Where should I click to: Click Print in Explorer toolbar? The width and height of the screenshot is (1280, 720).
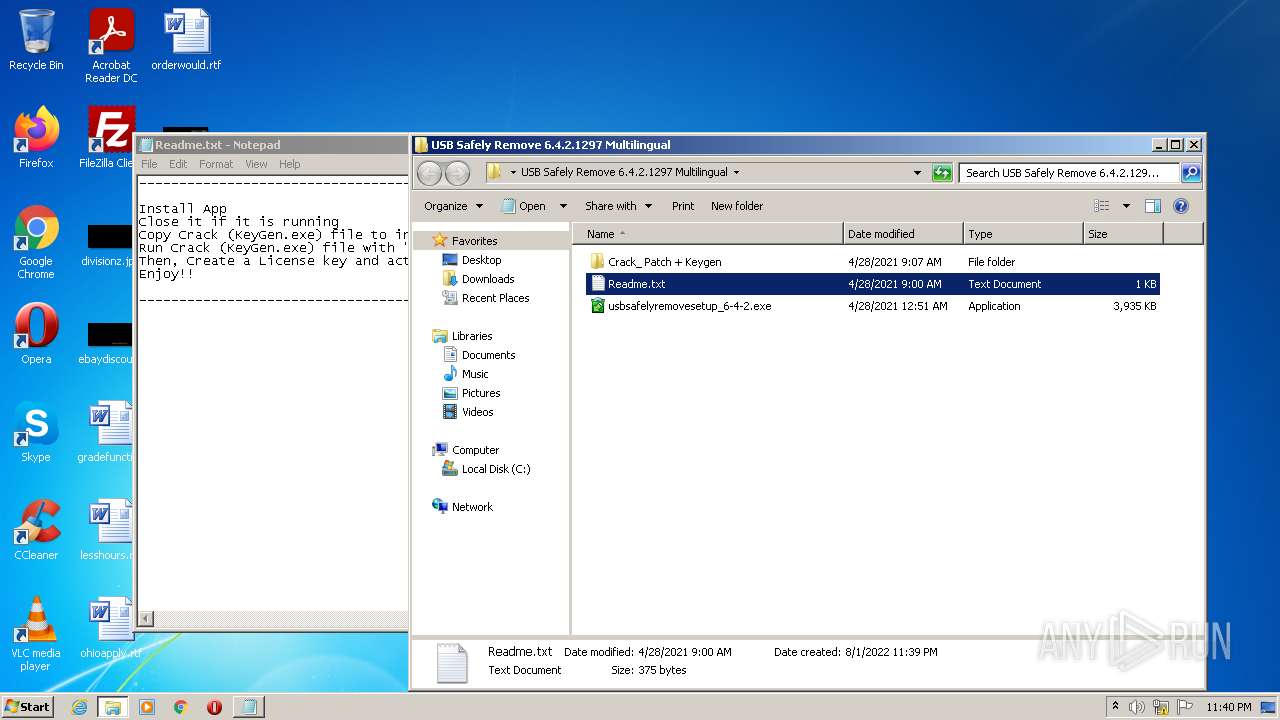click(683, 206)
